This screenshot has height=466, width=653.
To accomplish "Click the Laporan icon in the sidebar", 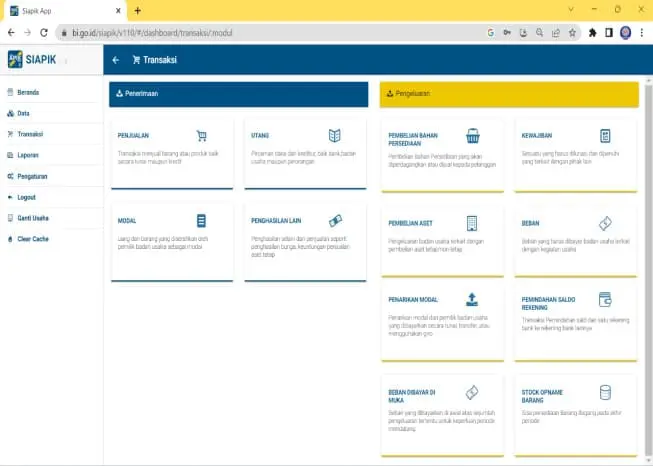I will click(10, 155).
